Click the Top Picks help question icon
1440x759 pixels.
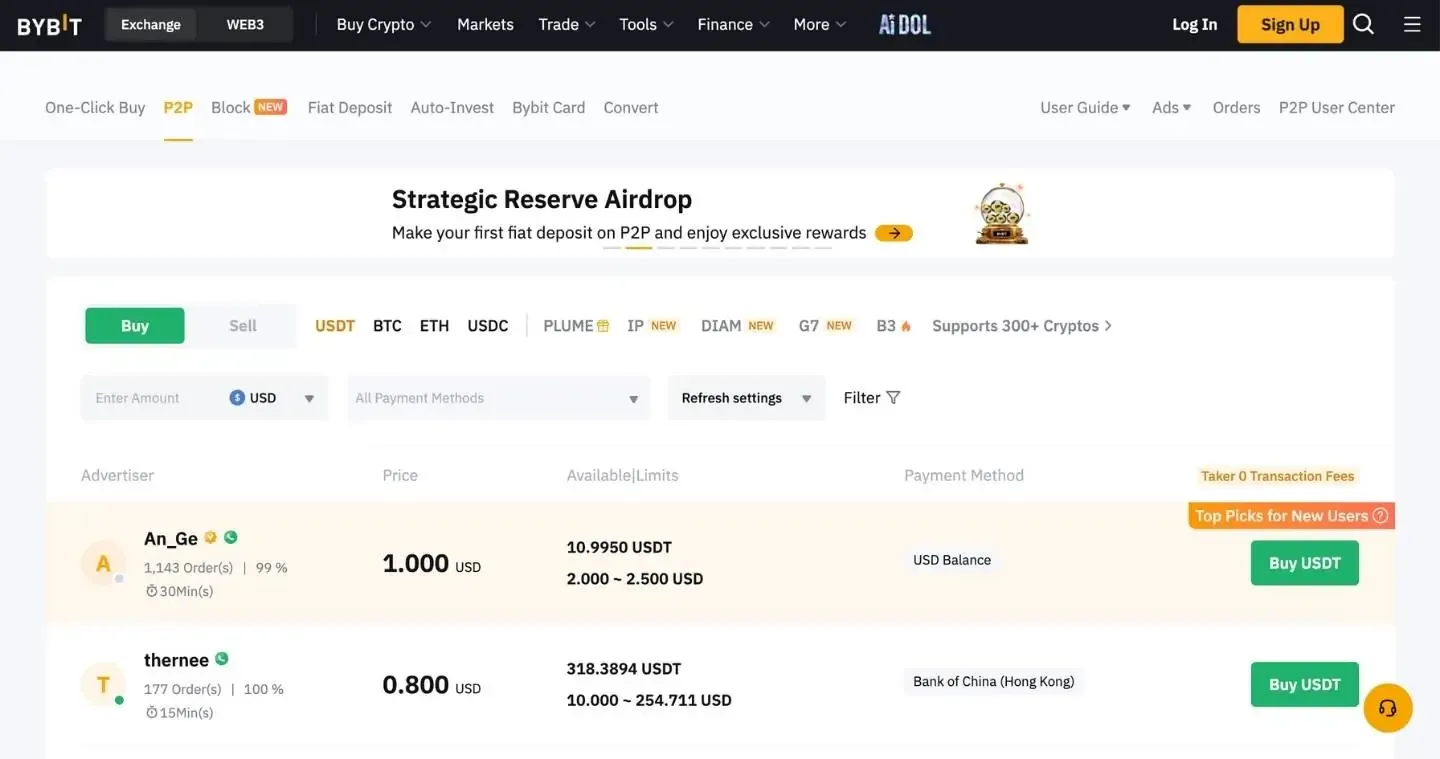[1380, 516]
